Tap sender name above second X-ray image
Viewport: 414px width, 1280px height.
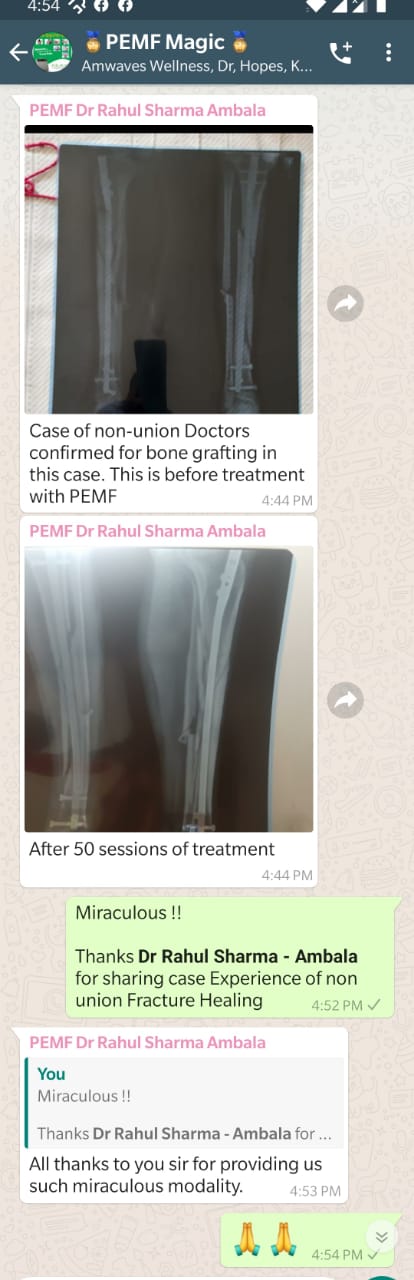click(148, 531)
